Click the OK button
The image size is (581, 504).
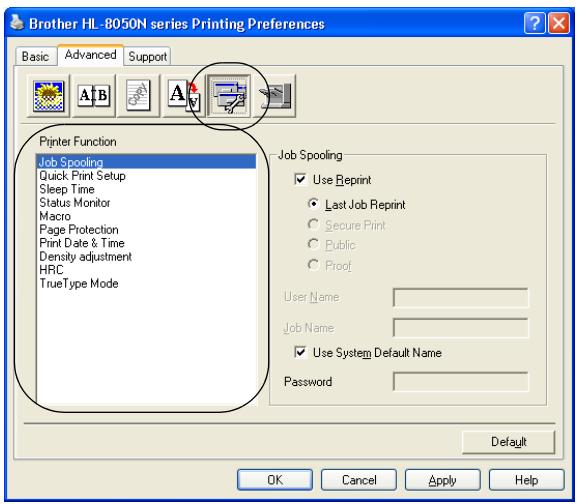click(x=275, y=480)
